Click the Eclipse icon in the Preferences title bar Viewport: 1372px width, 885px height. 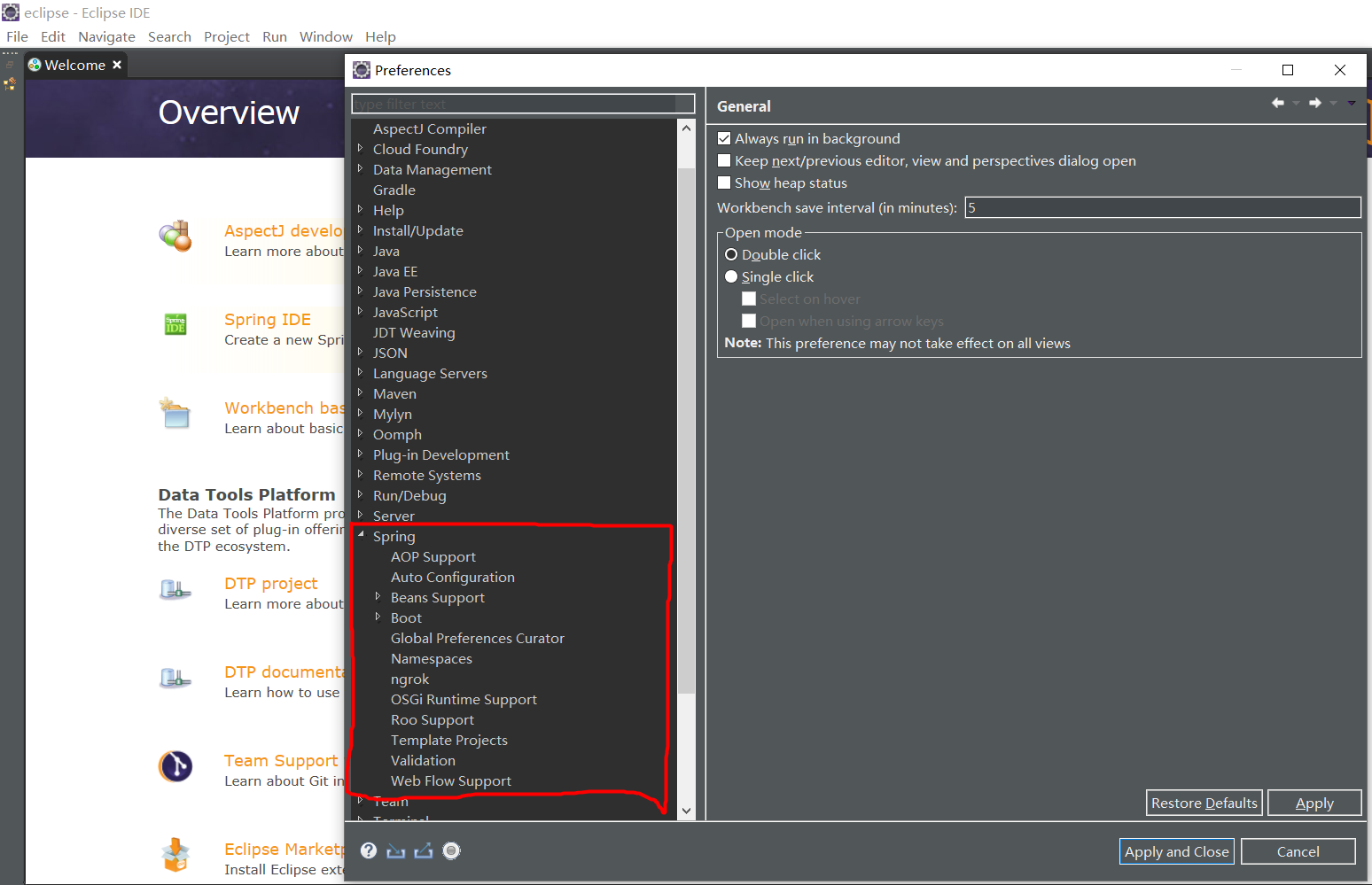[x=362, y=69]
